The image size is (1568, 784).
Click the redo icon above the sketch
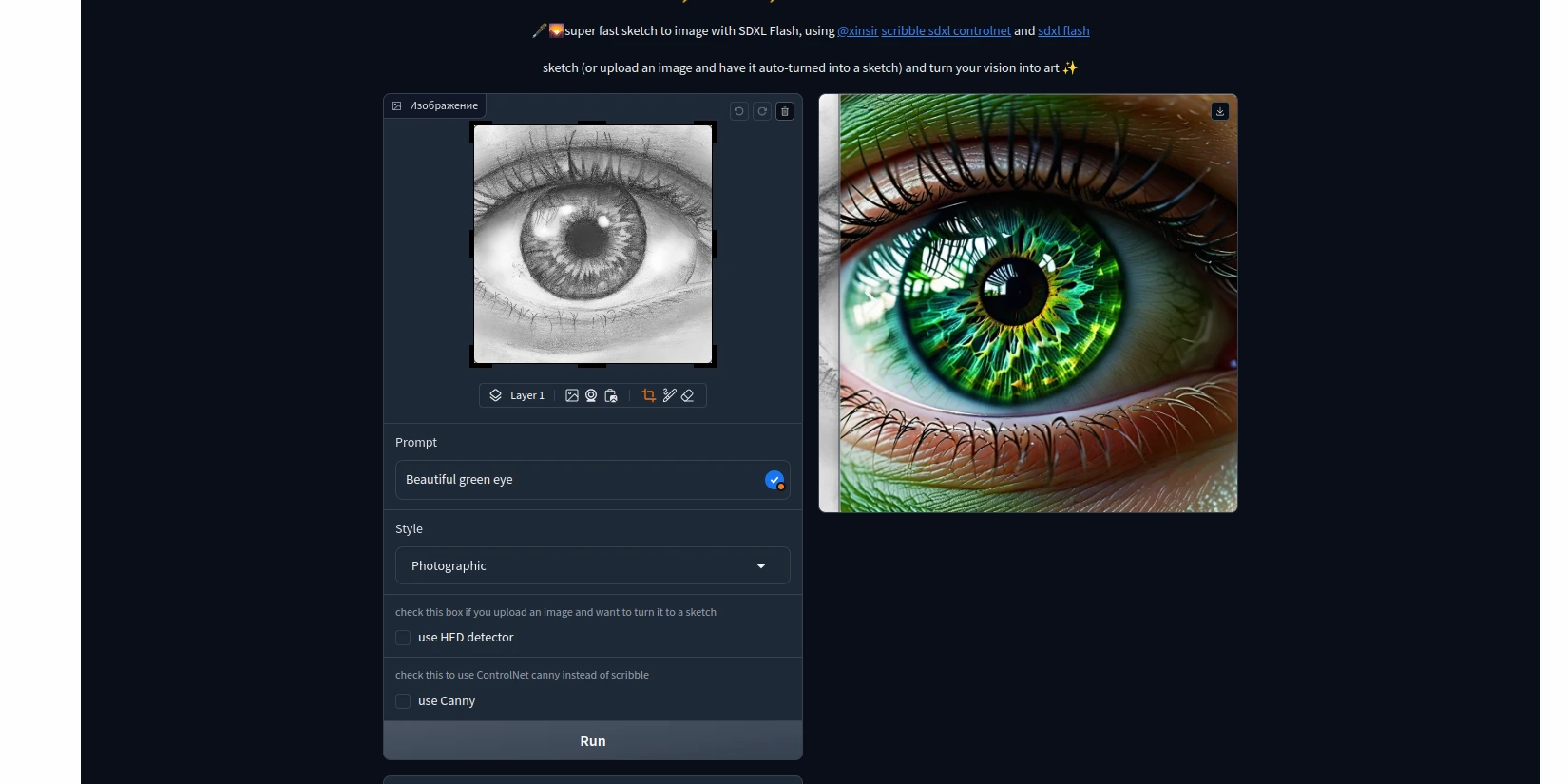click(x=762, y=111)
